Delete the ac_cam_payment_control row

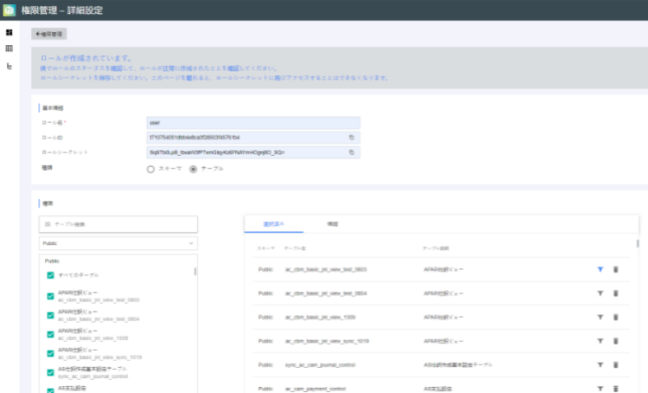click(615, 388)
